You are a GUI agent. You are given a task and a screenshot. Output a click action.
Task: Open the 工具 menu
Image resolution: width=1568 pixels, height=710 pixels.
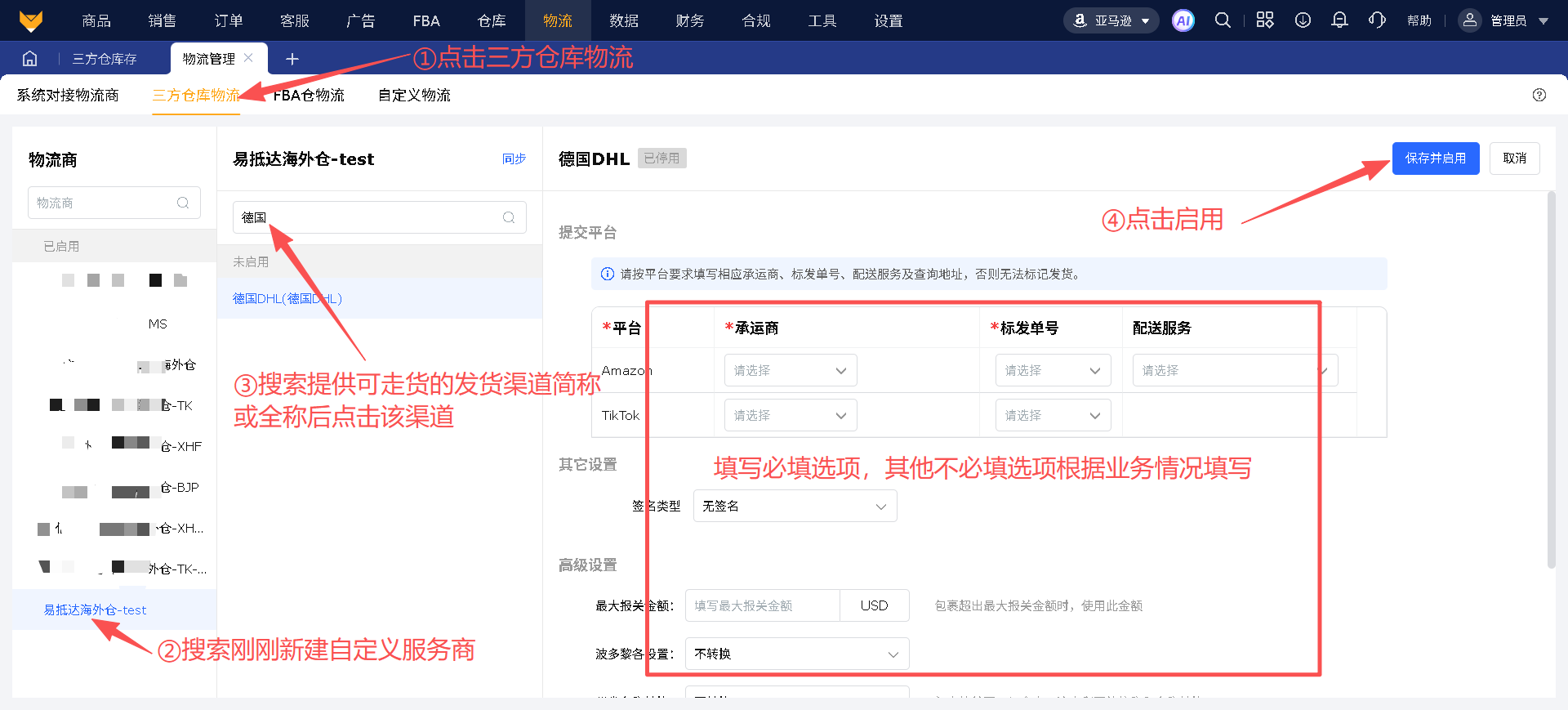coord(822,20)
